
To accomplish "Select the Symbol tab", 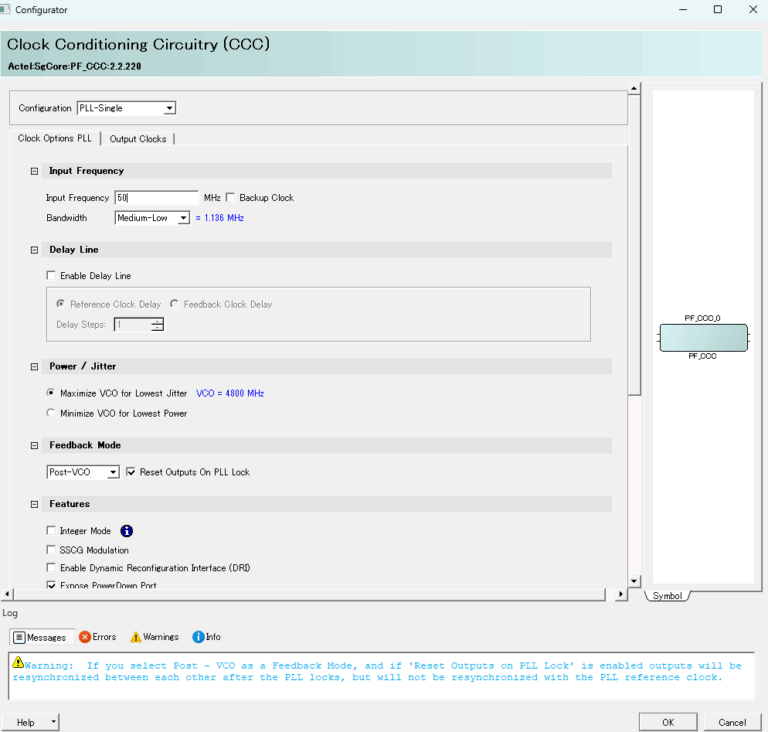I will tap(667, 596).
